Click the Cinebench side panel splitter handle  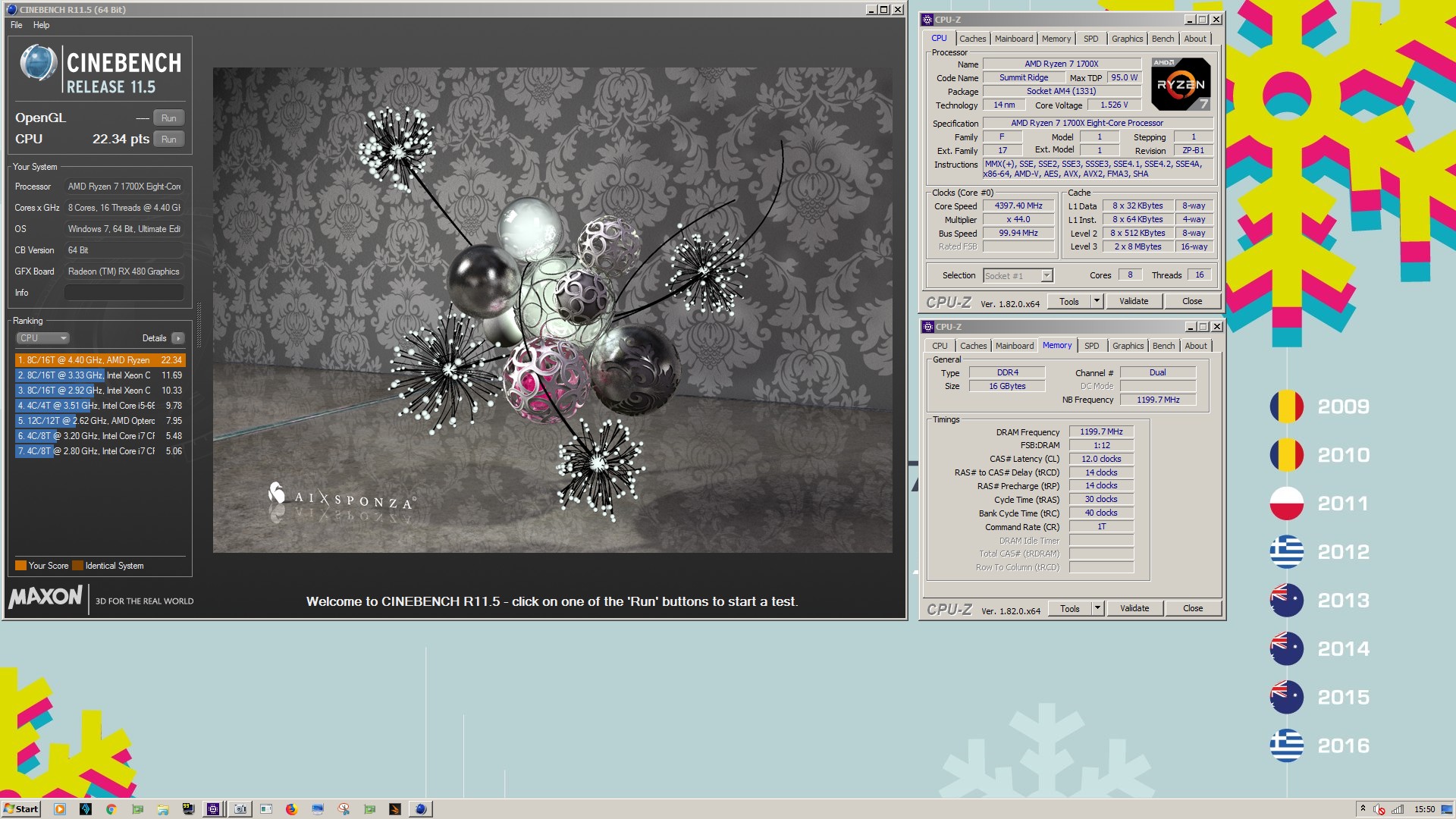(199, 326)
